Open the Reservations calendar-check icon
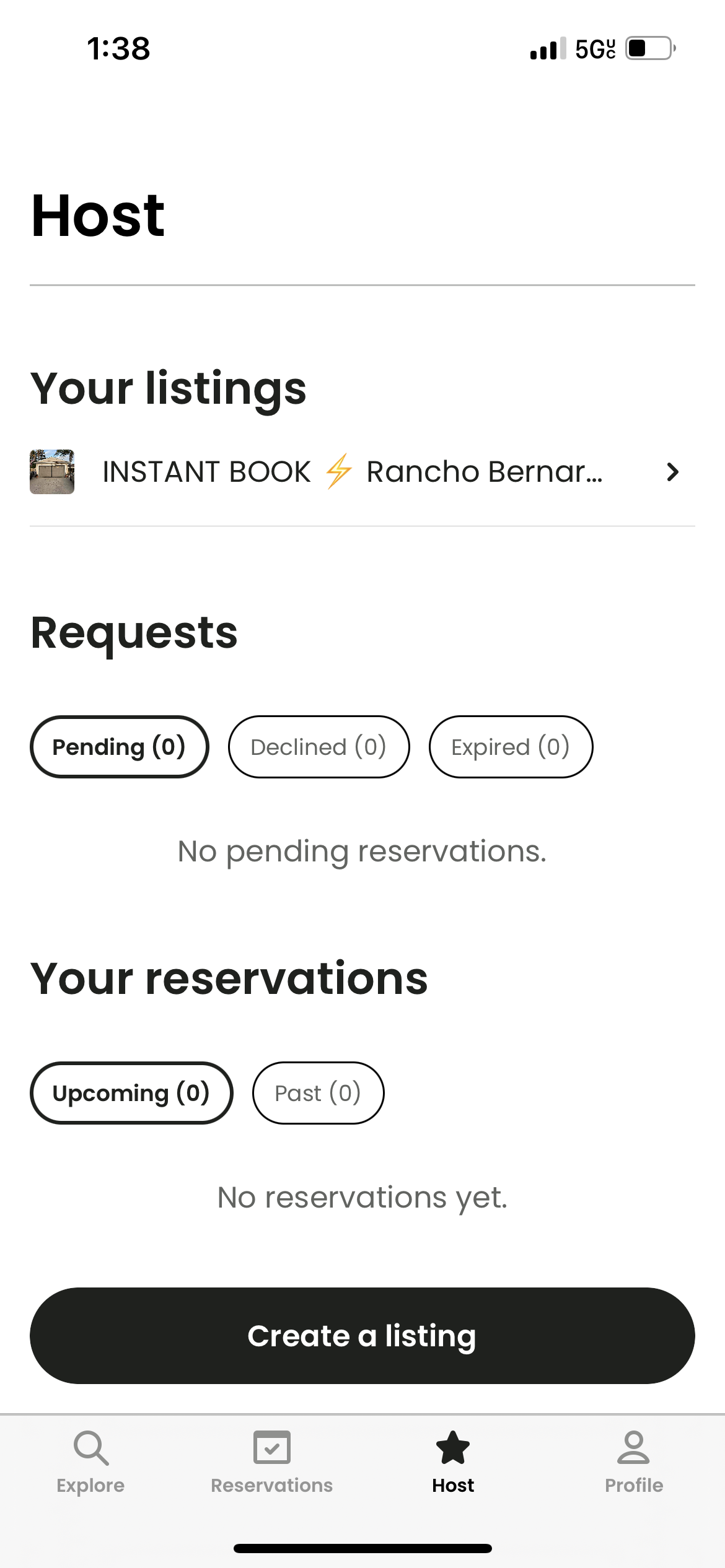Viewport: 725px width, 1568px height. pos(271,1447)
